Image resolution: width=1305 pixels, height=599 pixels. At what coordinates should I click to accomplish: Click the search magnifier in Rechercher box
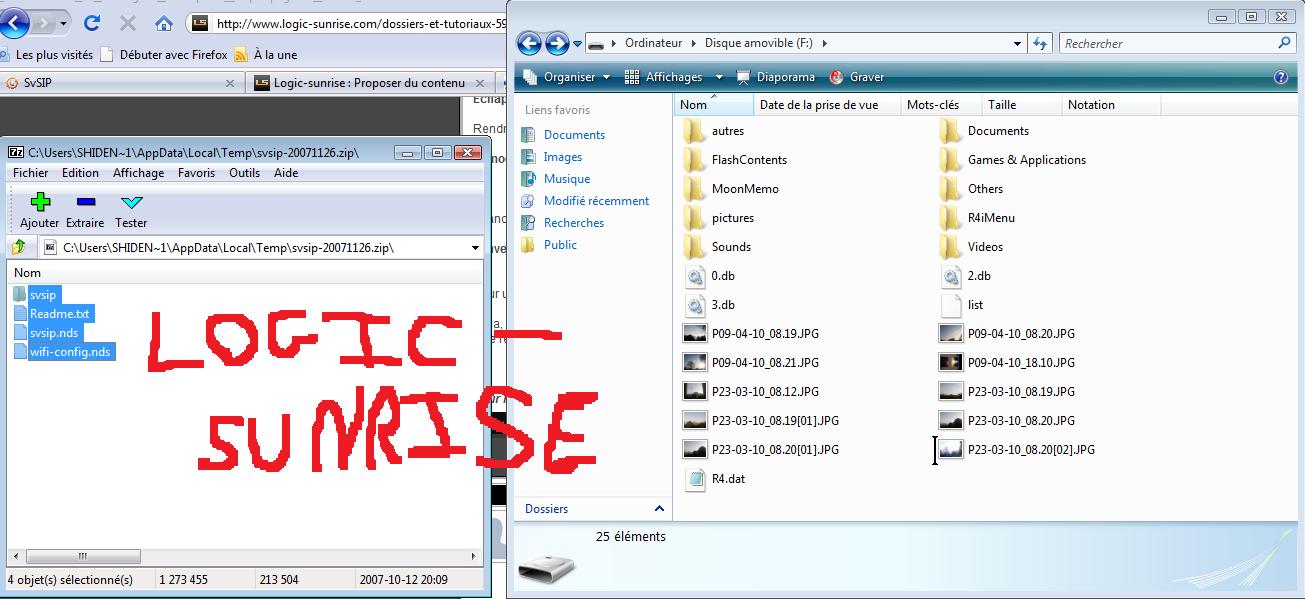click(x=1285, y=43)
